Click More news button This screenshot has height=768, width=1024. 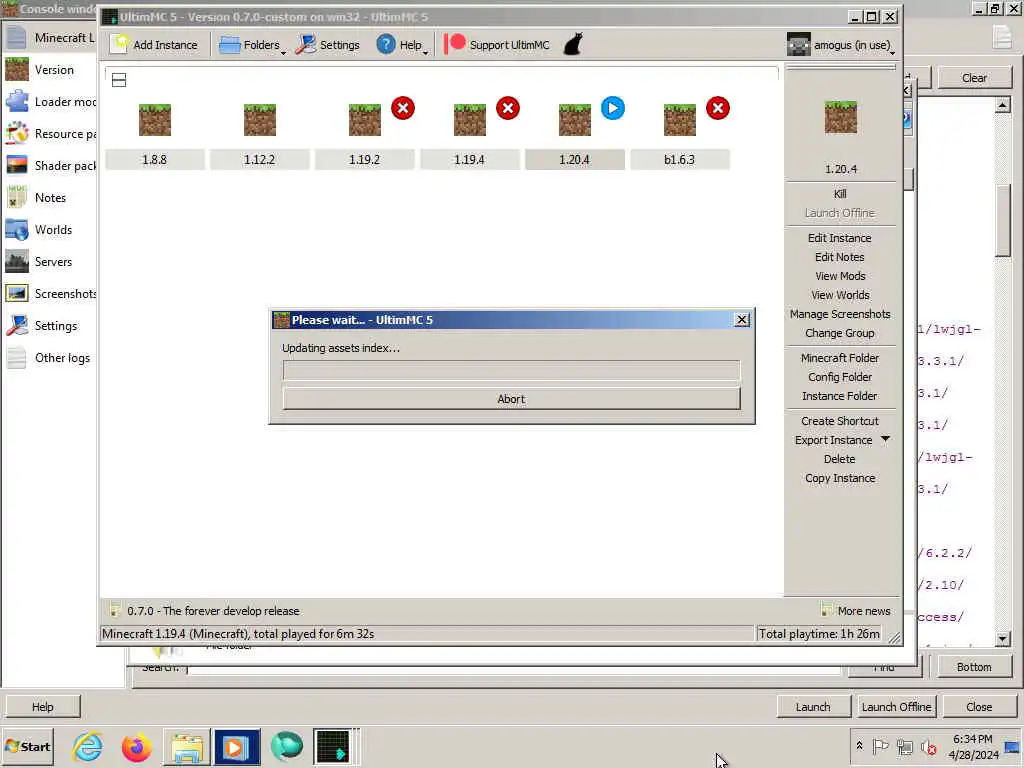pyautogui.click(x=856, y=611)
